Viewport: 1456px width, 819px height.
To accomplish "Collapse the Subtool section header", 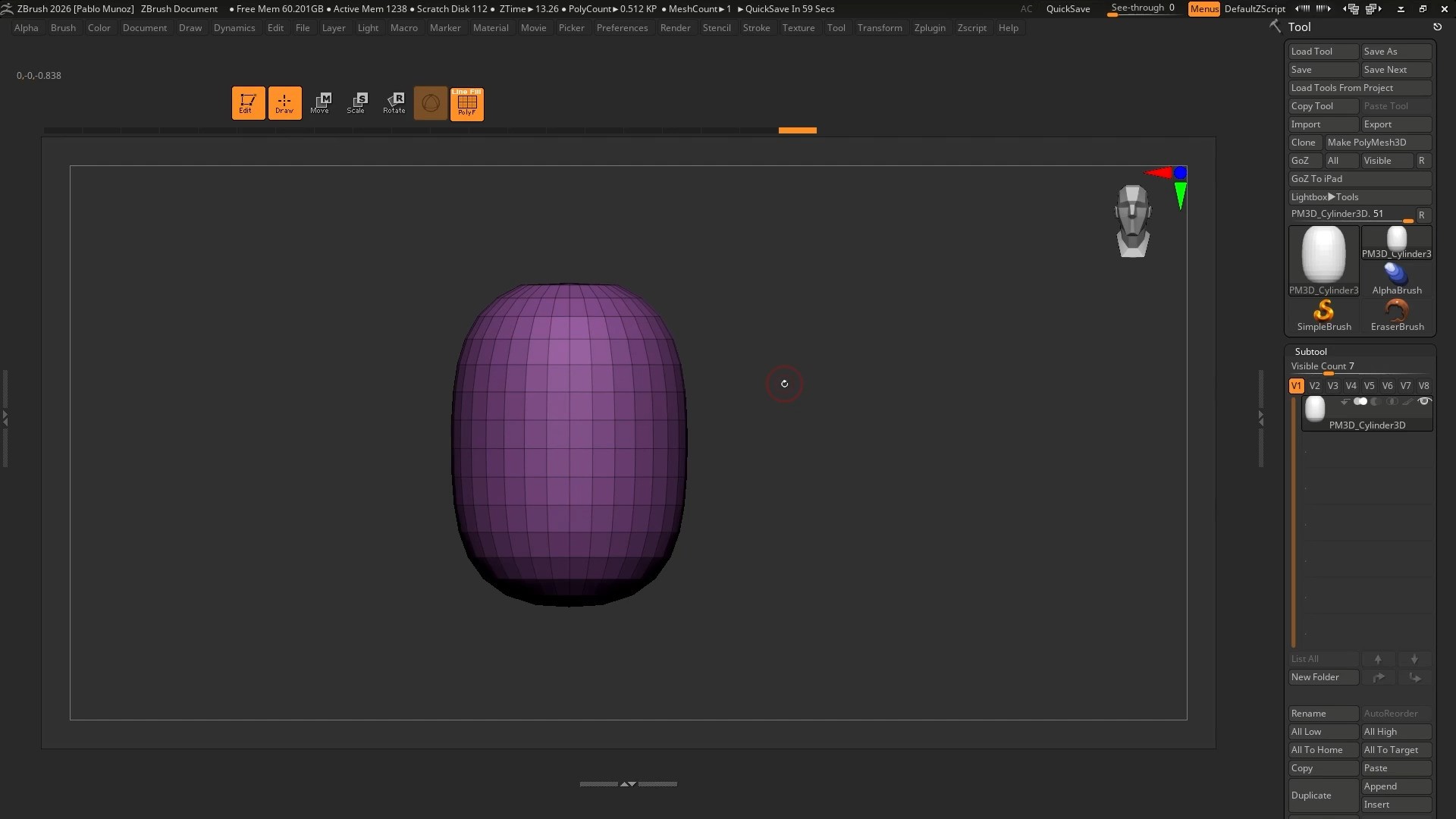I will click(x=1310, y=352).
